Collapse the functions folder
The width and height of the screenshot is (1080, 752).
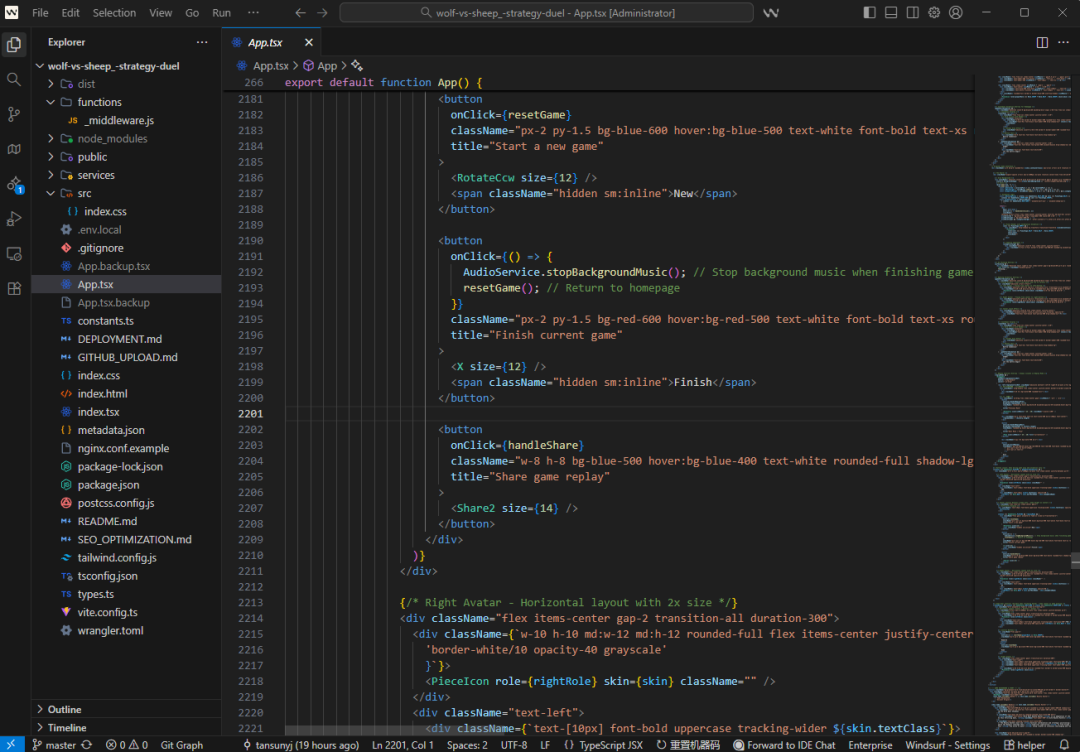[51, 102]
